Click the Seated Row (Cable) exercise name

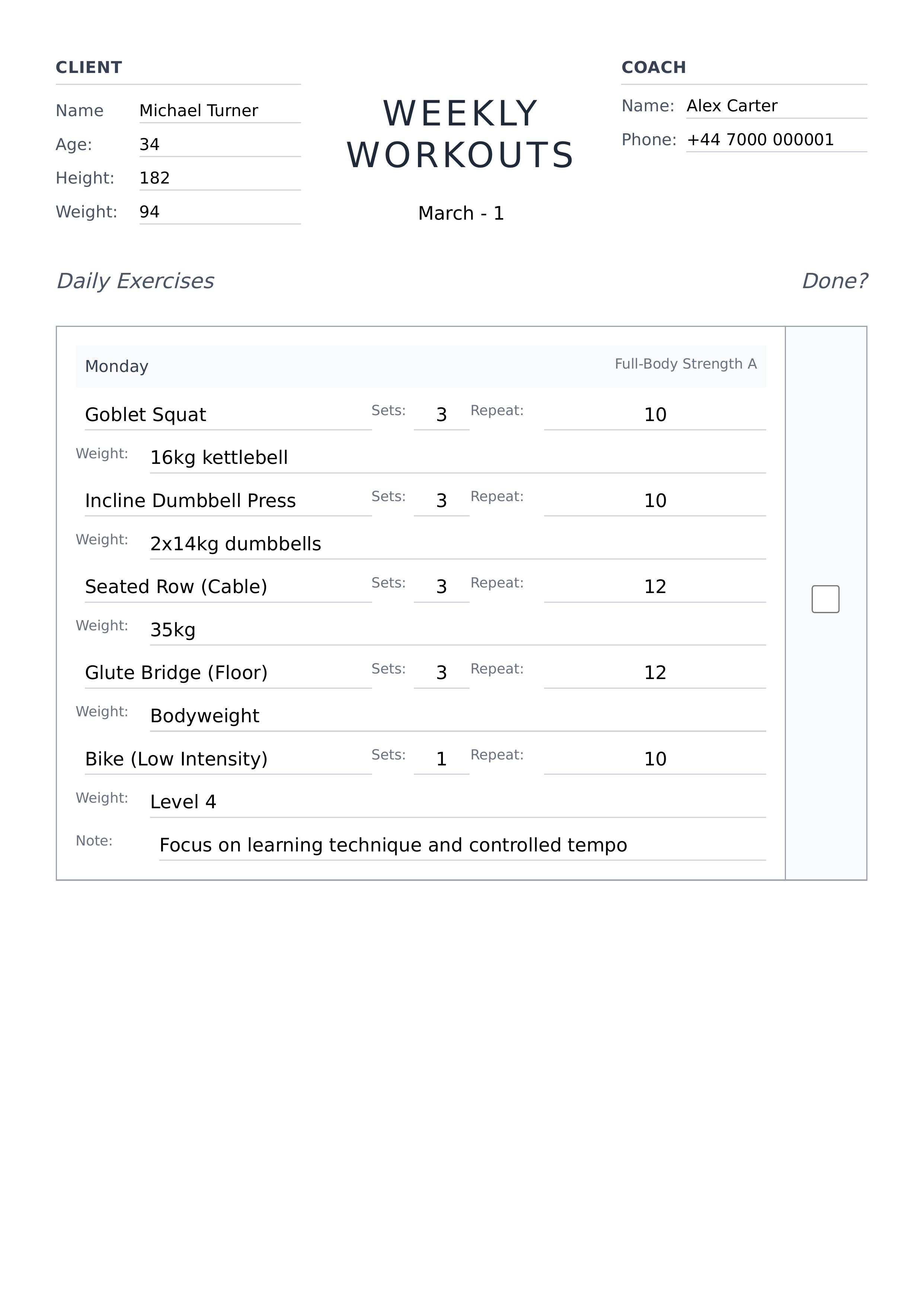pos(228,587)
